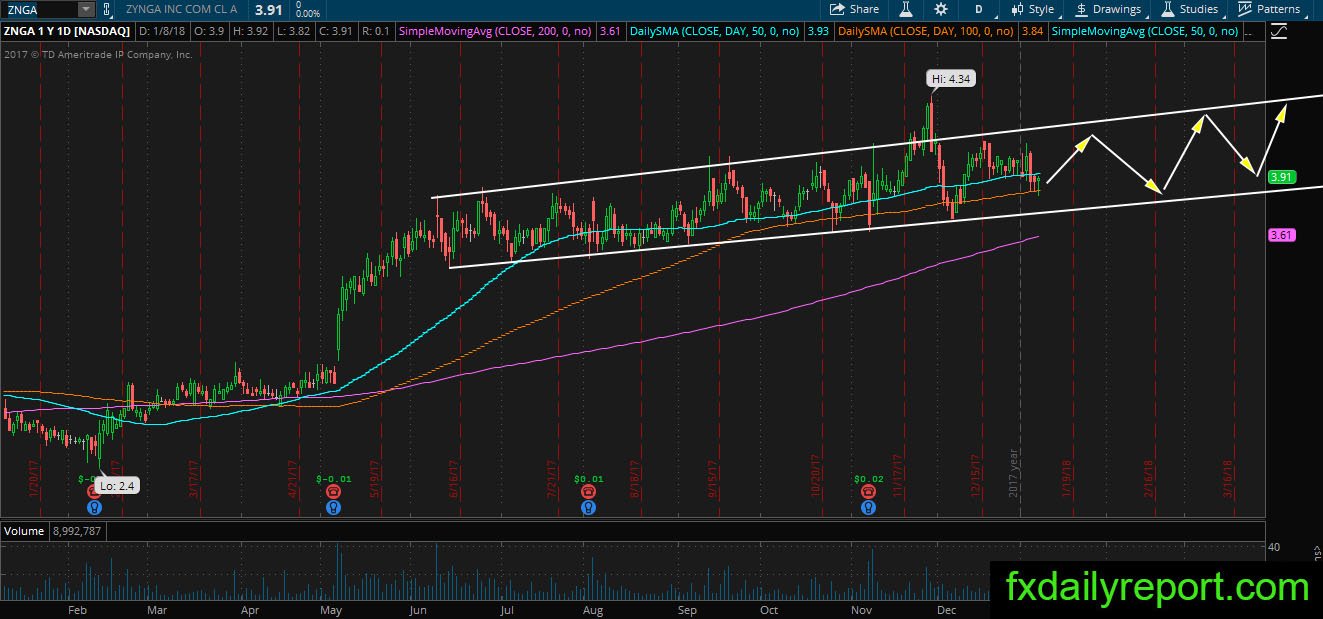Click the ZYNGA INC COM CL A description
The width and height of the screenshot is (1323, 619).
(182, 9)
